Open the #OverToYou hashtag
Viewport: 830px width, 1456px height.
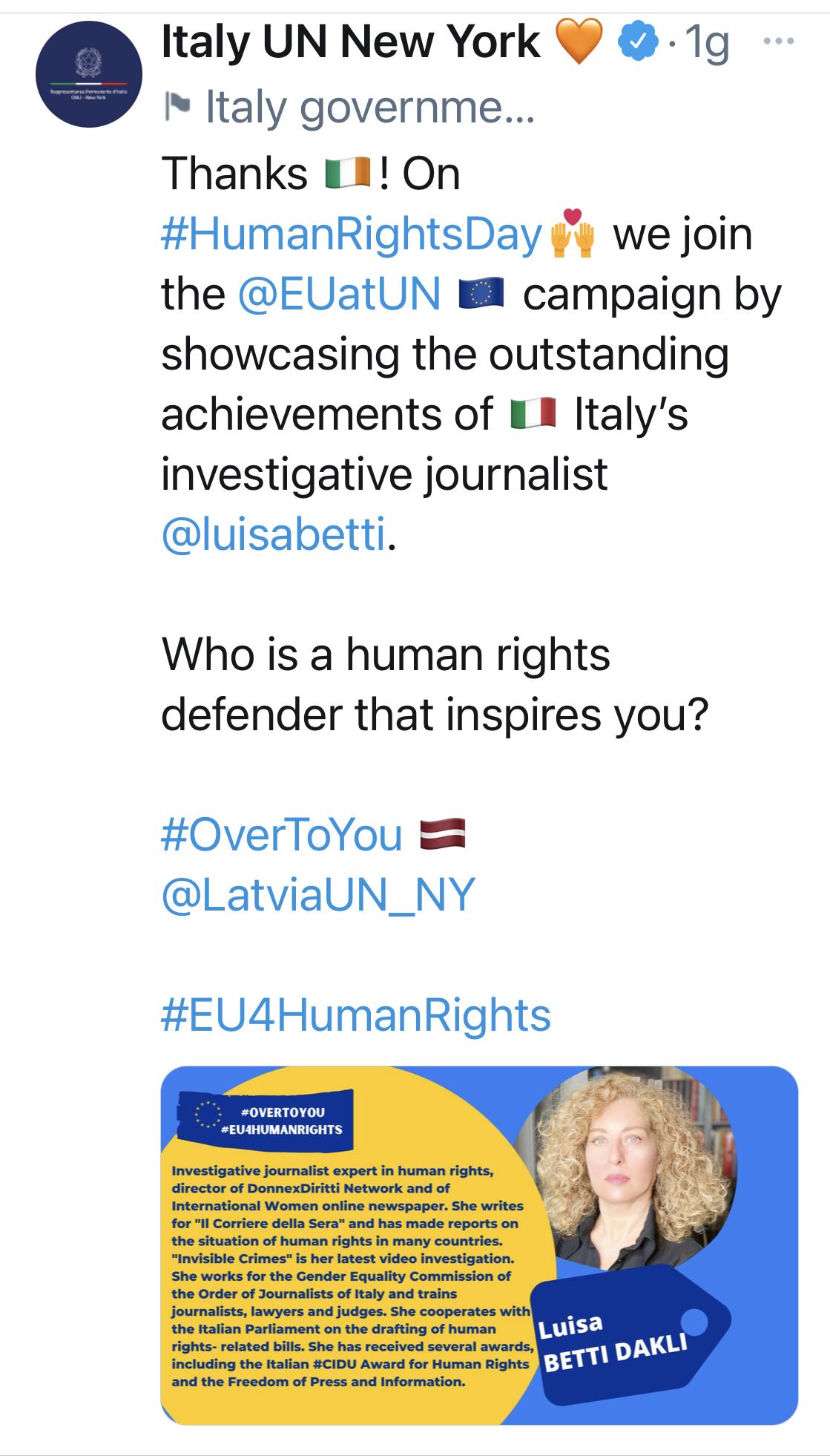pyautogui.click(x=282, y=835)
